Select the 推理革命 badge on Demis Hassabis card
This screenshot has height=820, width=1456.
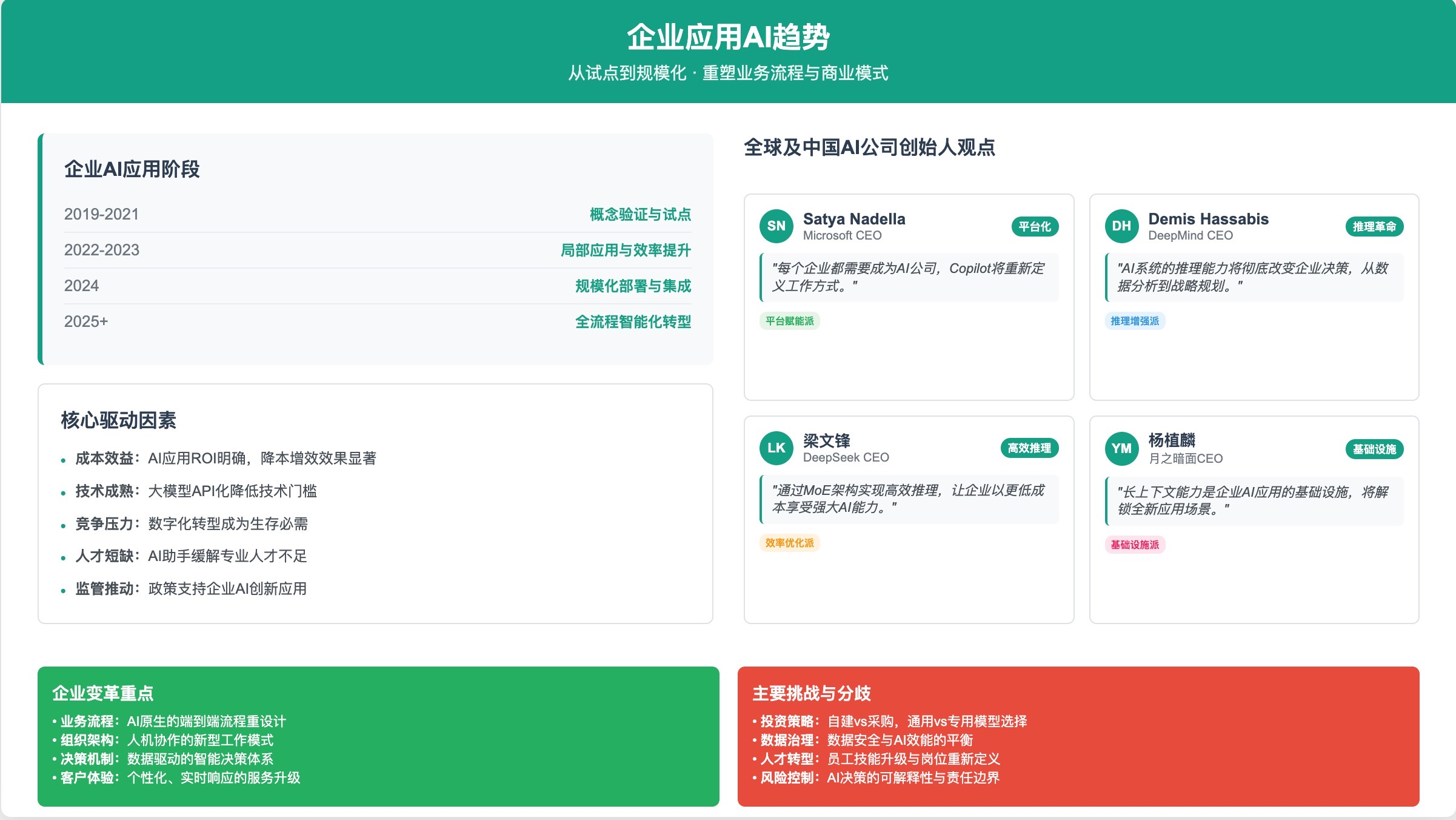[x=1374, y=227]
